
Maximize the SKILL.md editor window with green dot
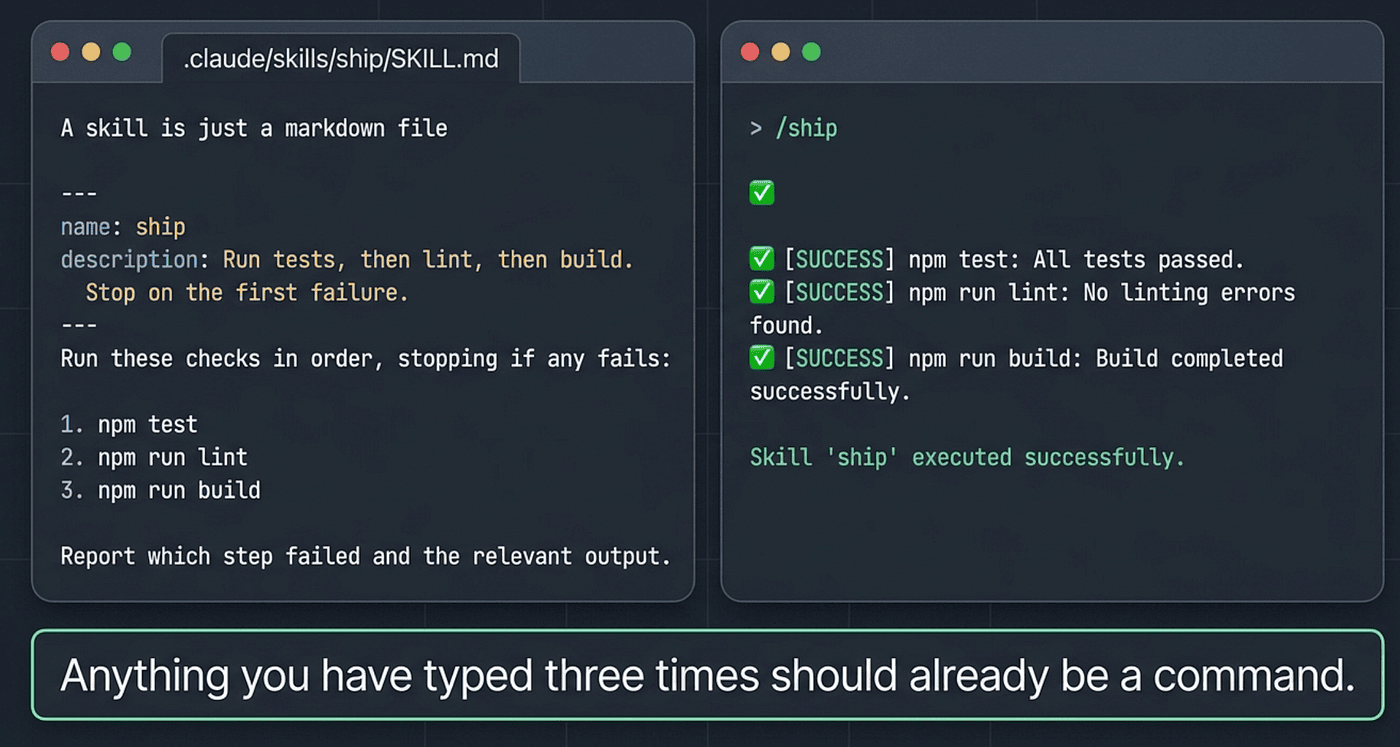tap(122, 52)
